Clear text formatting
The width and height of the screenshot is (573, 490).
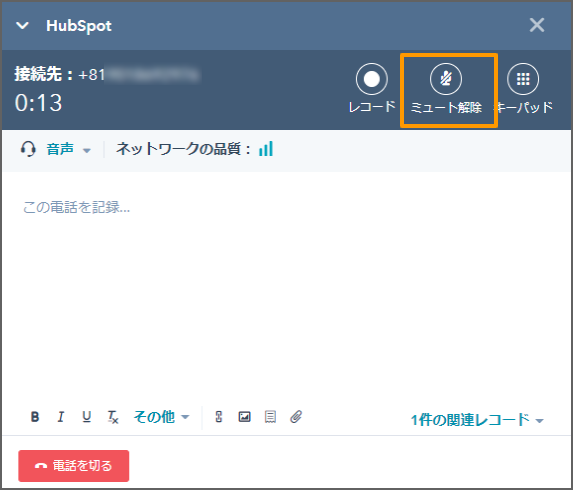pyautogui.click(x=113, y=417)
